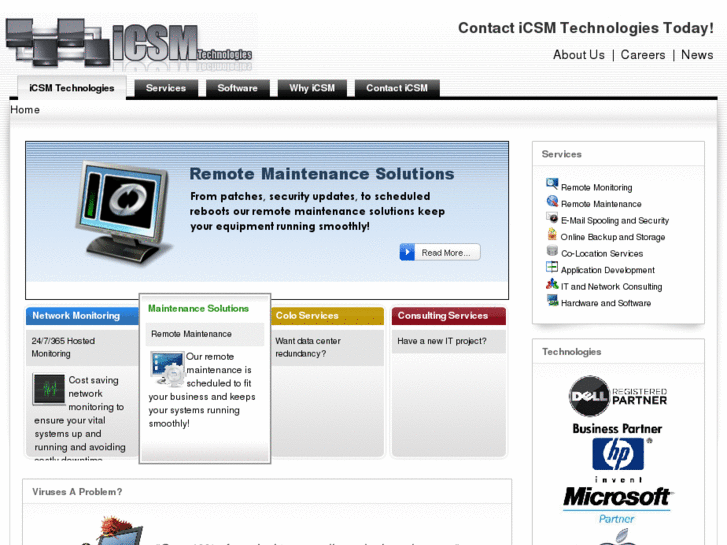Click the Hardware and Software icon

552,300
